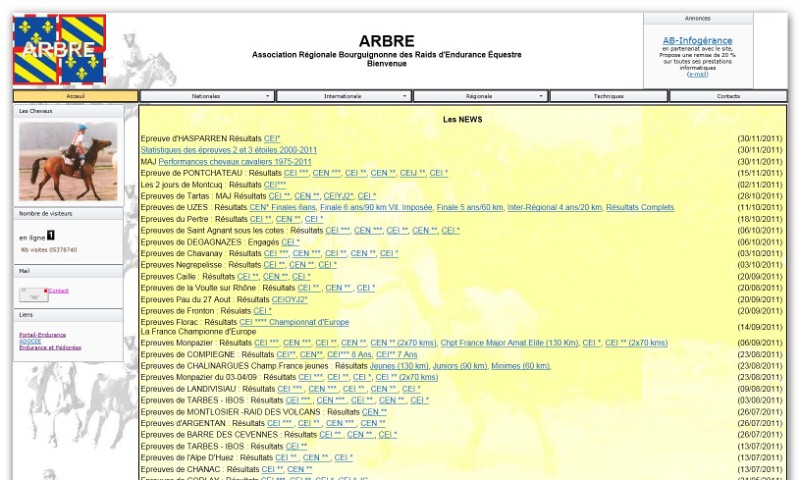
Task: Open COMPIEGNE CEI** 7 Ans link
Action: click(x=396, y=355)
